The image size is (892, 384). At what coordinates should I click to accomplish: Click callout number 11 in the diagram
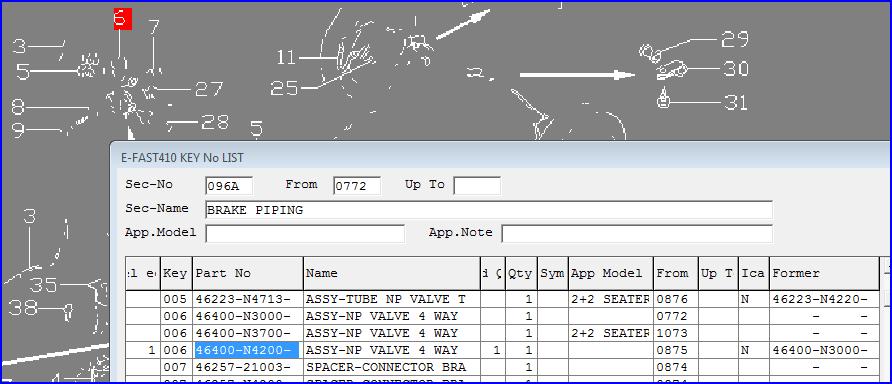(x=287, y=57)
